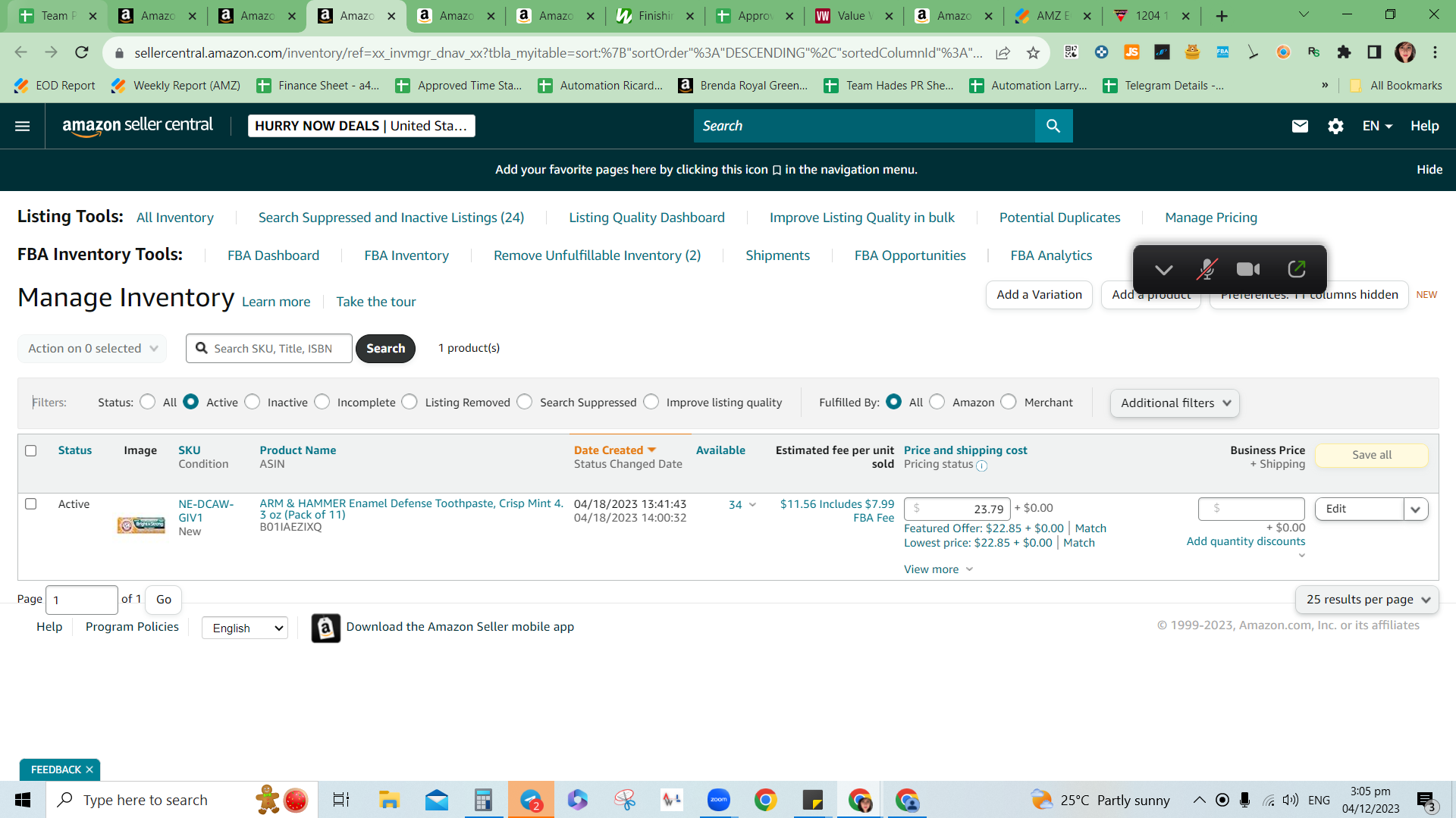This screenshot has width=1456, height=818.
Task: Open the ARM & HAMMER toothpaste product link
Action: (x=412, y=509)
